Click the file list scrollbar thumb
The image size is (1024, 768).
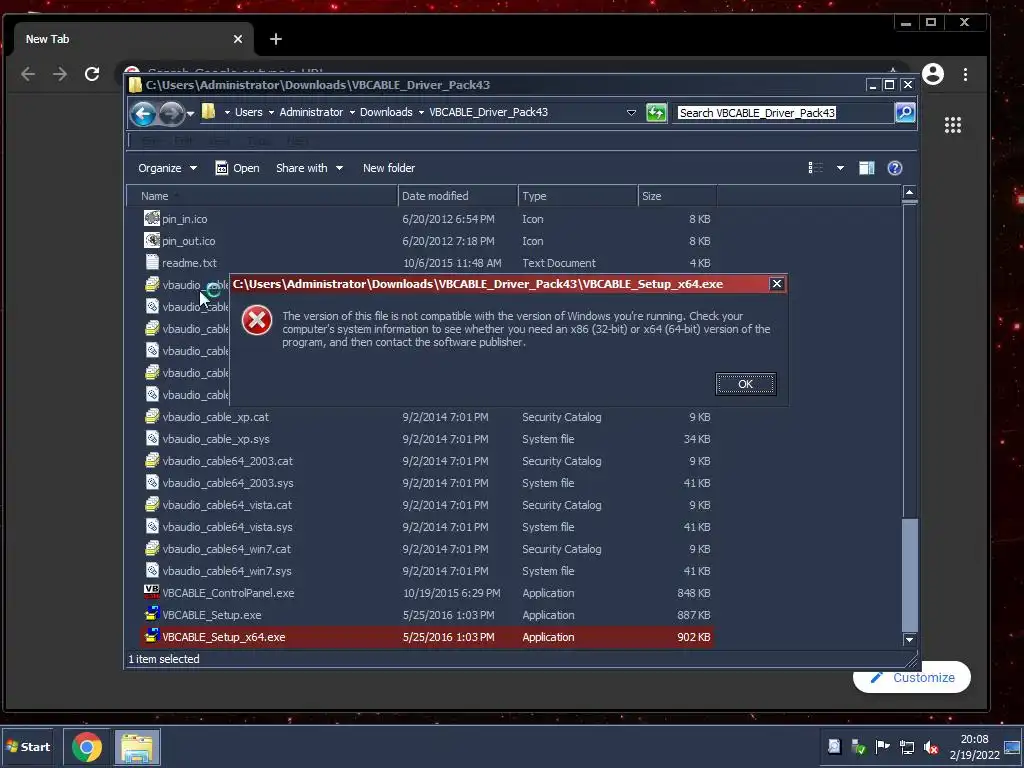(x=909, y=575)
